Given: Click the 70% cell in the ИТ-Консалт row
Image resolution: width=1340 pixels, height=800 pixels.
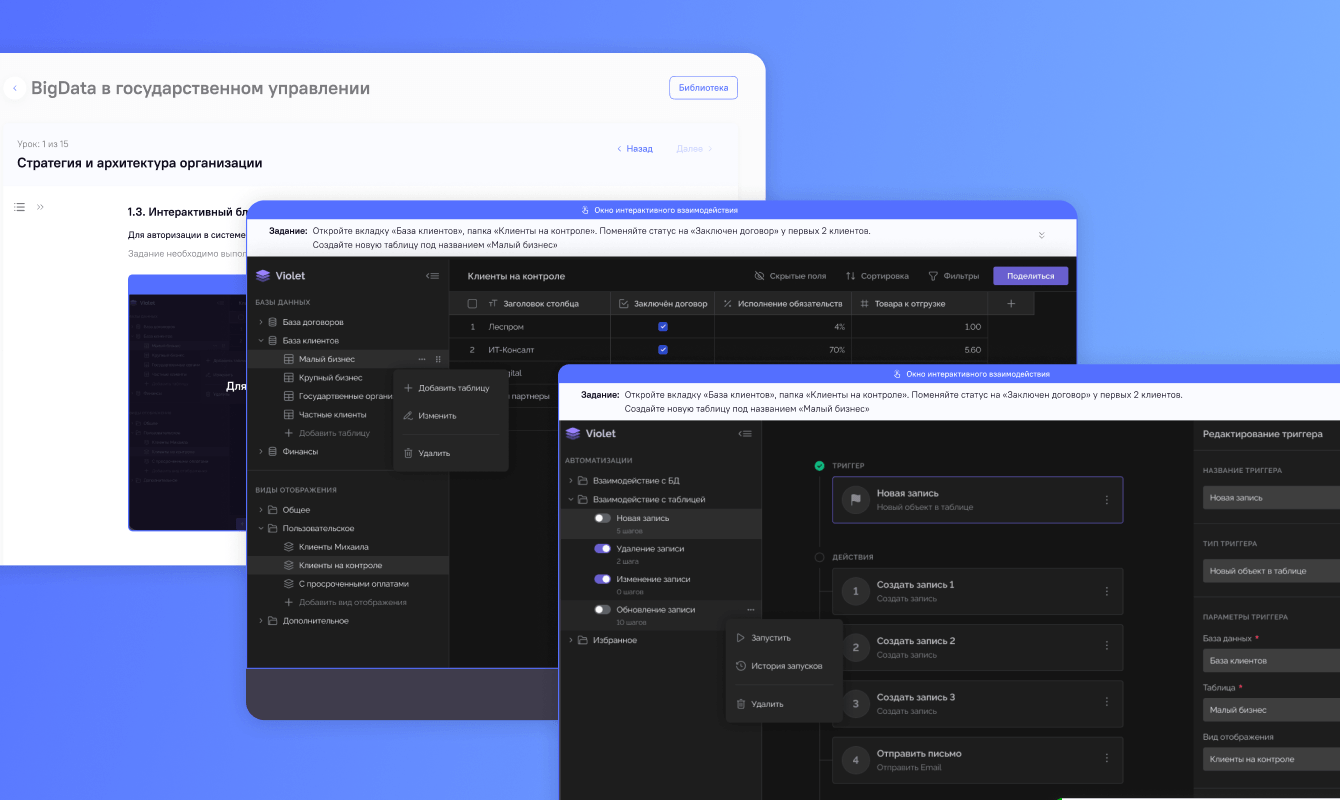Looking at the screenshot, I should point(781,350).
